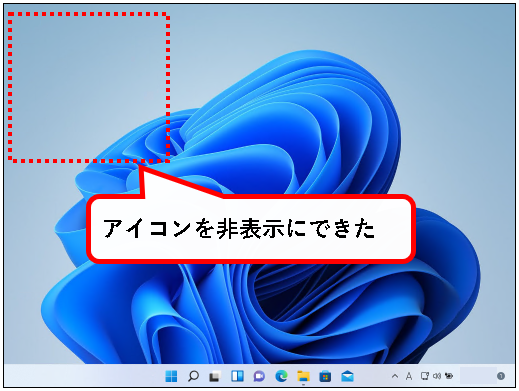Open taskbar Search magnifier
This screenshot has width=519, height=391.
[193, 376]
